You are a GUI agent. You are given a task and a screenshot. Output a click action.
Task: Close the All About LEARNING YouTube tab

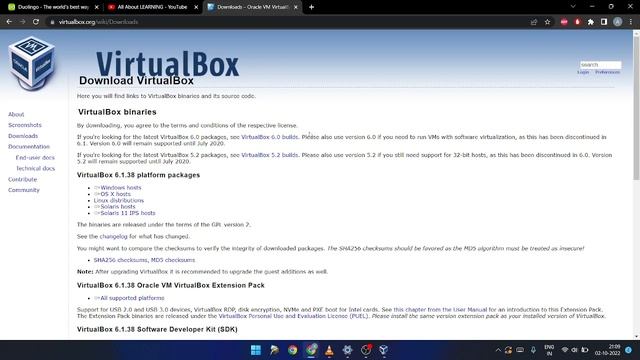click(x=196, y=7)
